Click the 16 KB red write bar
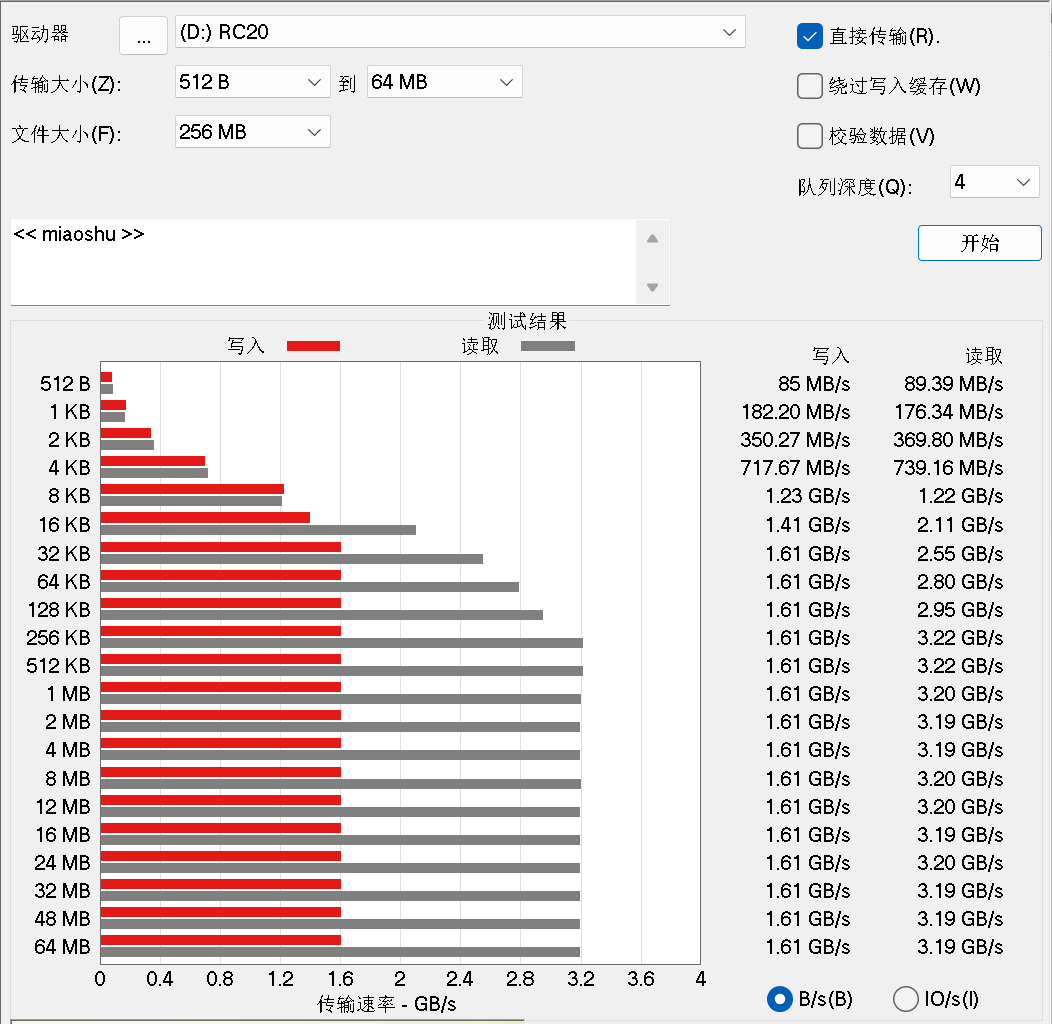This screenshot has width=1052, height=1024. 205,517
